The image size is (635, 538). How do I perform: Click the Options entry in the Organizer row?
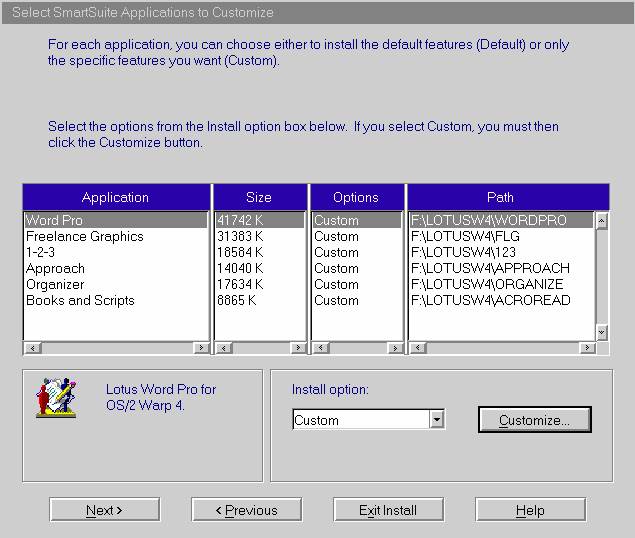click(x=357, y=284)
